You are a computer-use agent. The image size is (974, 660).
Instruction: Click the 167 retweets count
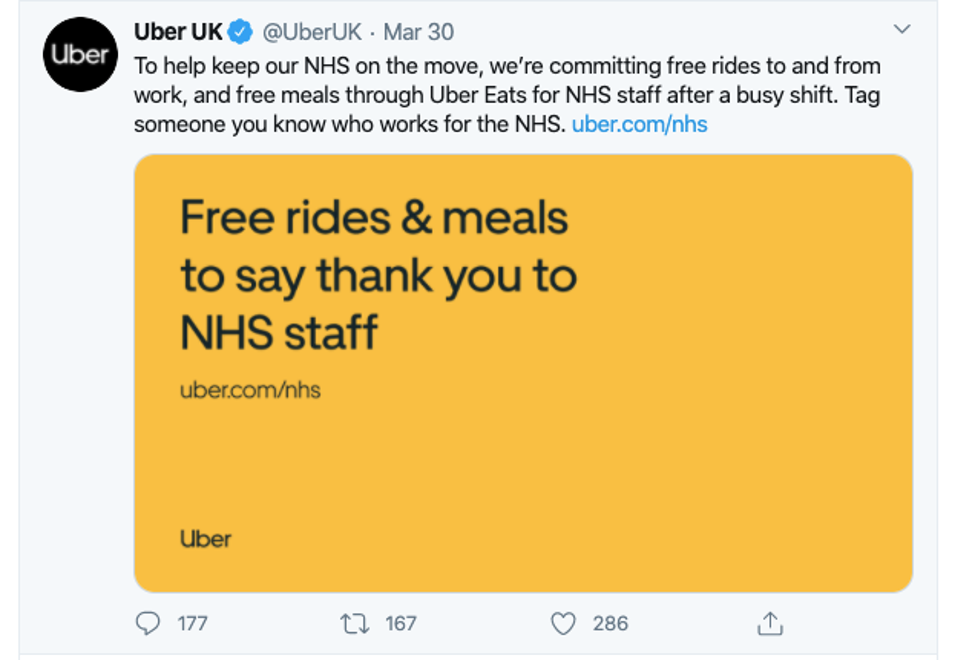click(x=401, y=623)
